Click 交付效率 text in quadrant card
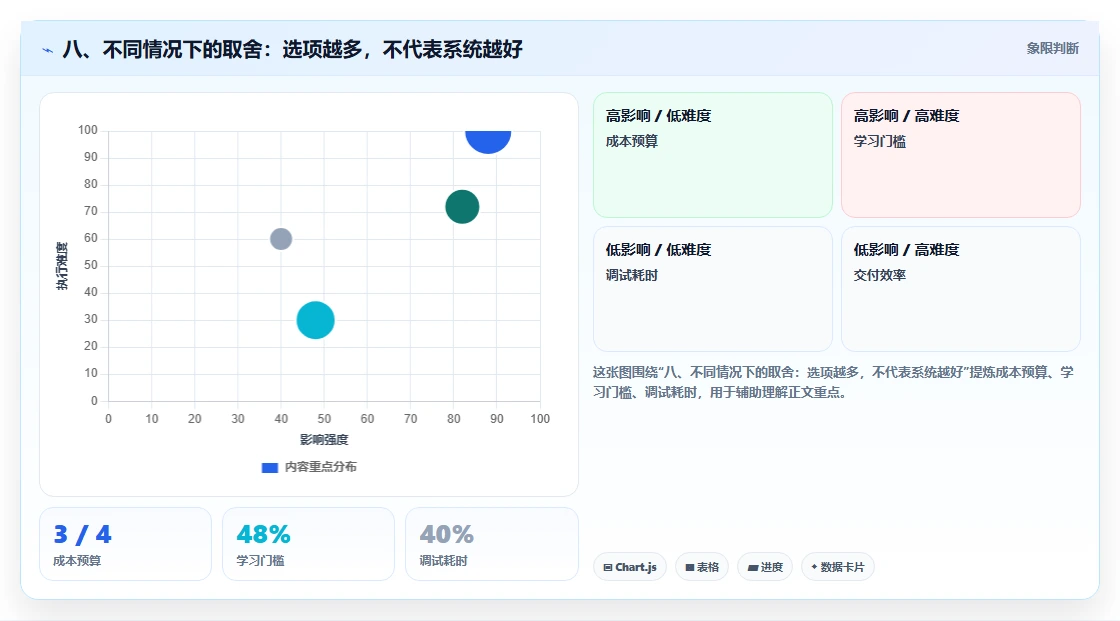The height and width of the screenshot is (621, 1120). [880, 275]
